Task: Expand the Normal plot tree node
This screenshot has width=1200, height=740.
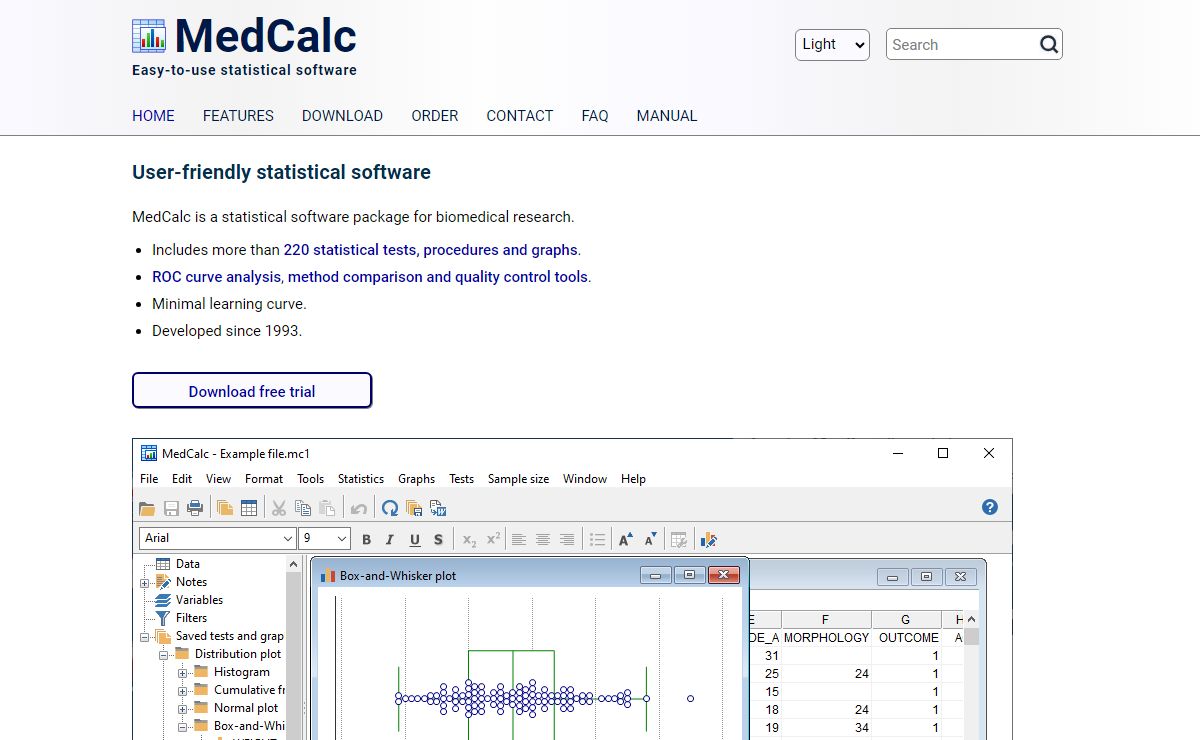Action: click(x=182, y=708)
